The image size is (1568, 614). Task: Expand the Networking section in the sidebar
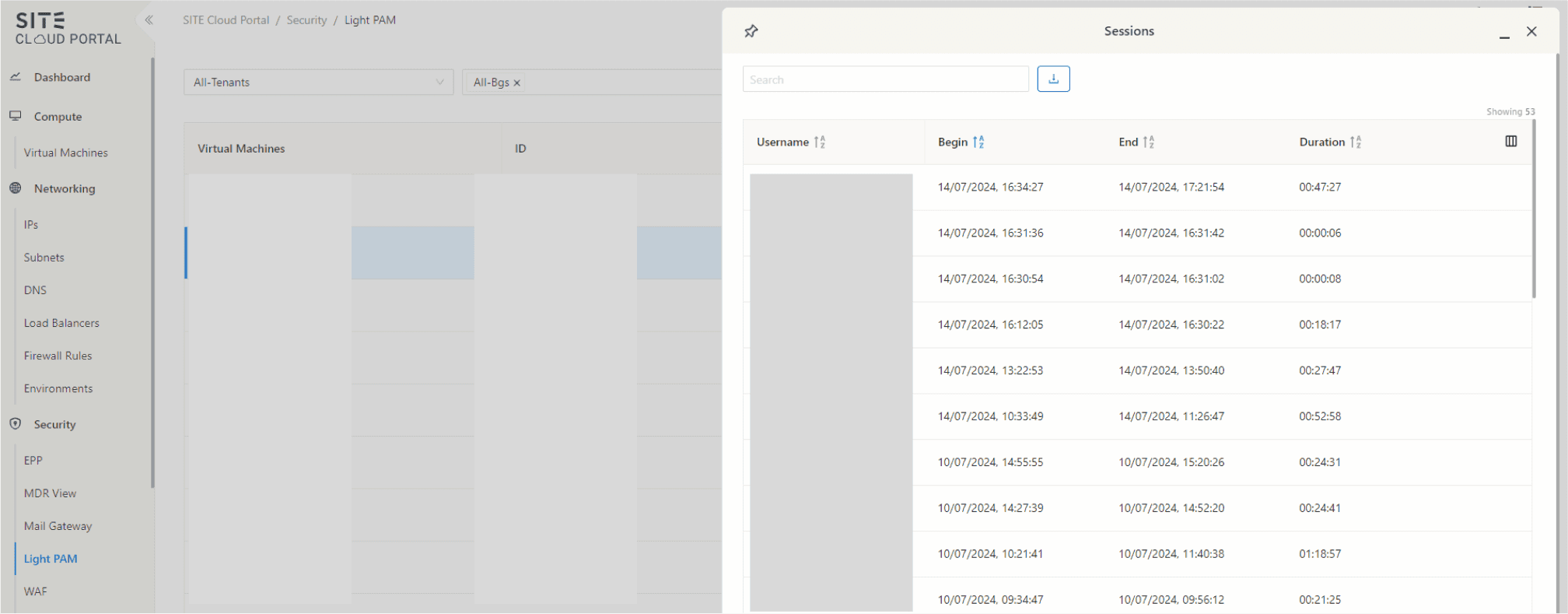tap(64, 188)
